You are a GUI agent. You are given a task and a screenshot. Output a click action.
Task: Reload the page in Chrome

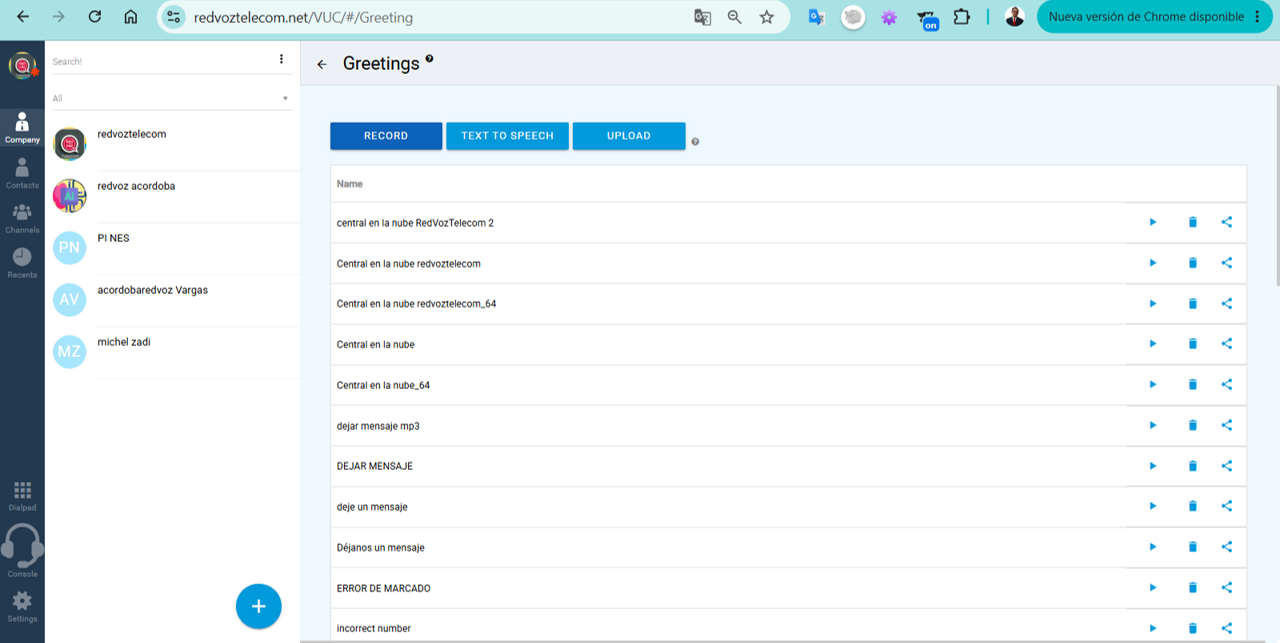(94, 17)
